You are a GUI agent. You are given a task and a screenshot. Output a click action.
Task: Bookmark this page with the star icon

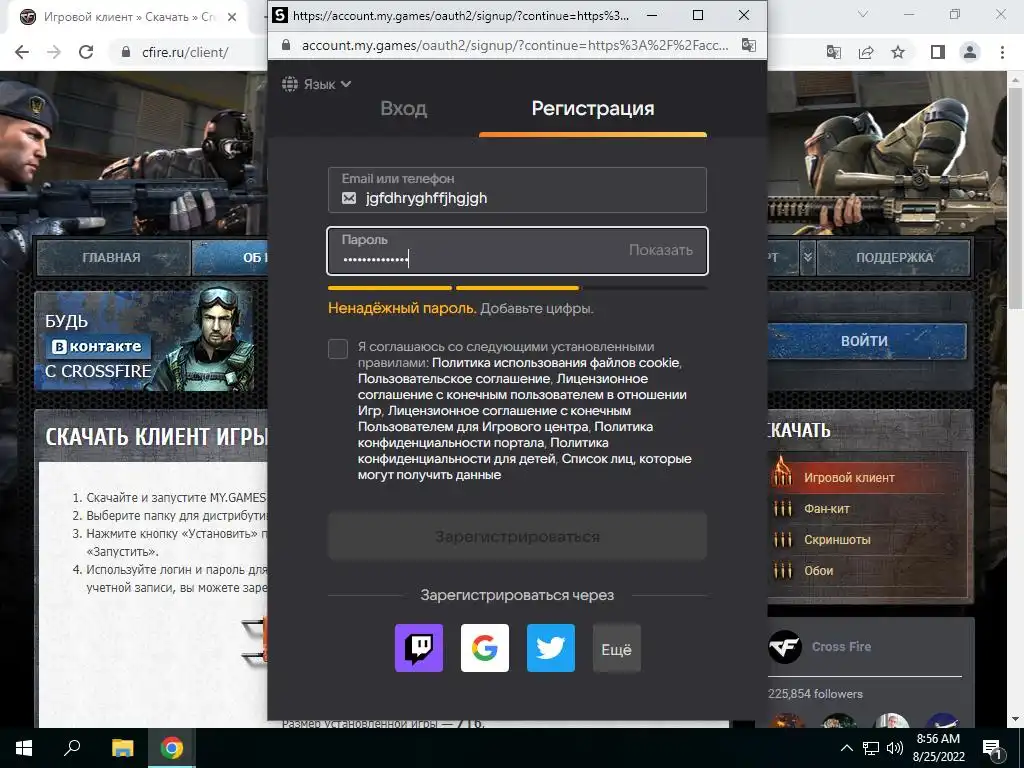tap(898, 52)
